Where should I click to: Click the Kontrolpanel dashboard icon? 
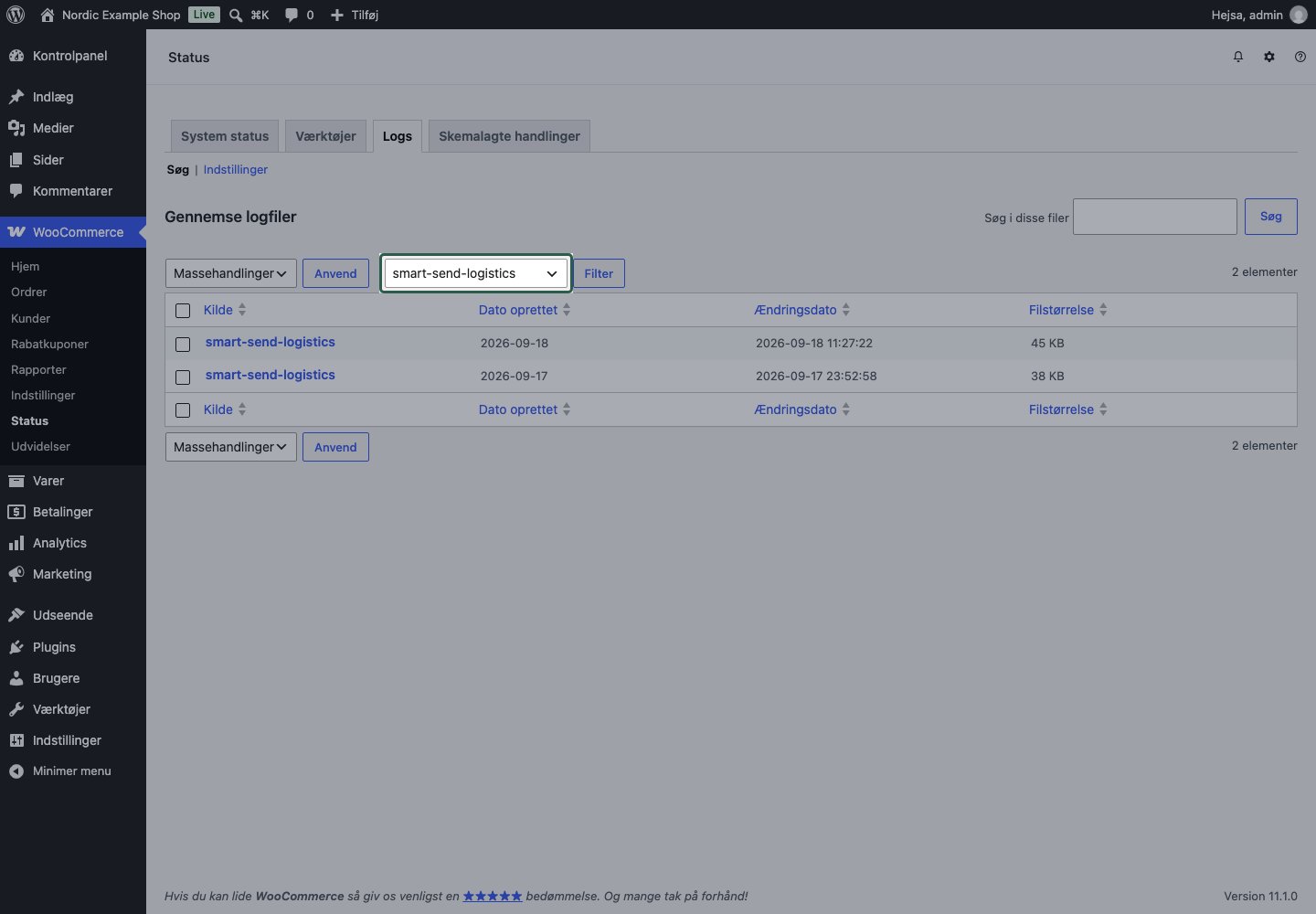[x=16, y=56]
